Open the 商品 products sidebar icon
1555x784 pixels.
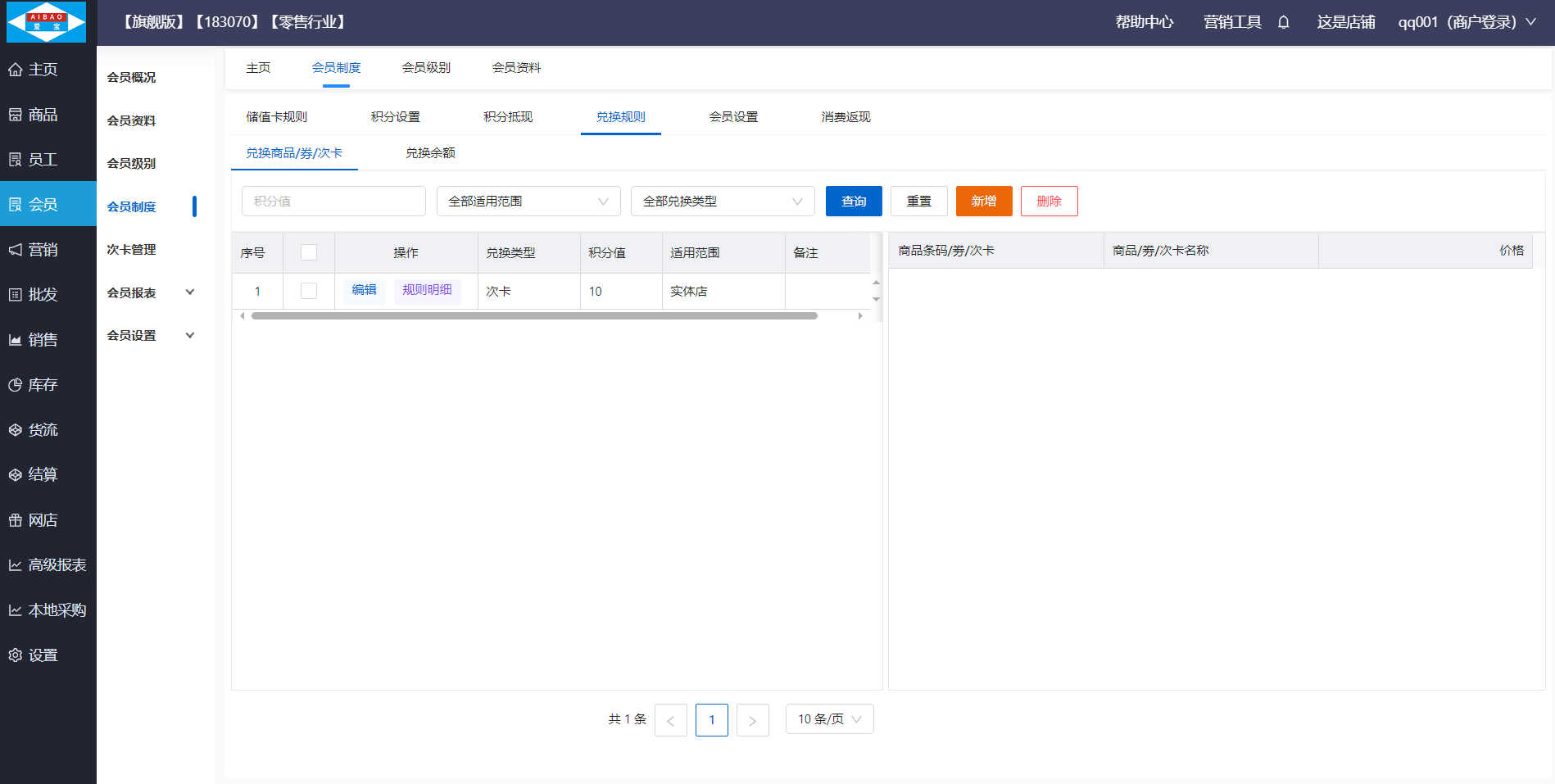[x=16, y=115]
